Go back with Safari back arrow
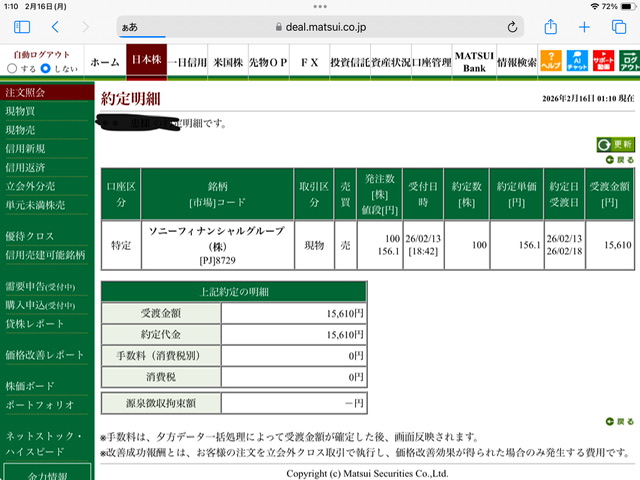This screenshot has height=480, width=640. (56, 27)
